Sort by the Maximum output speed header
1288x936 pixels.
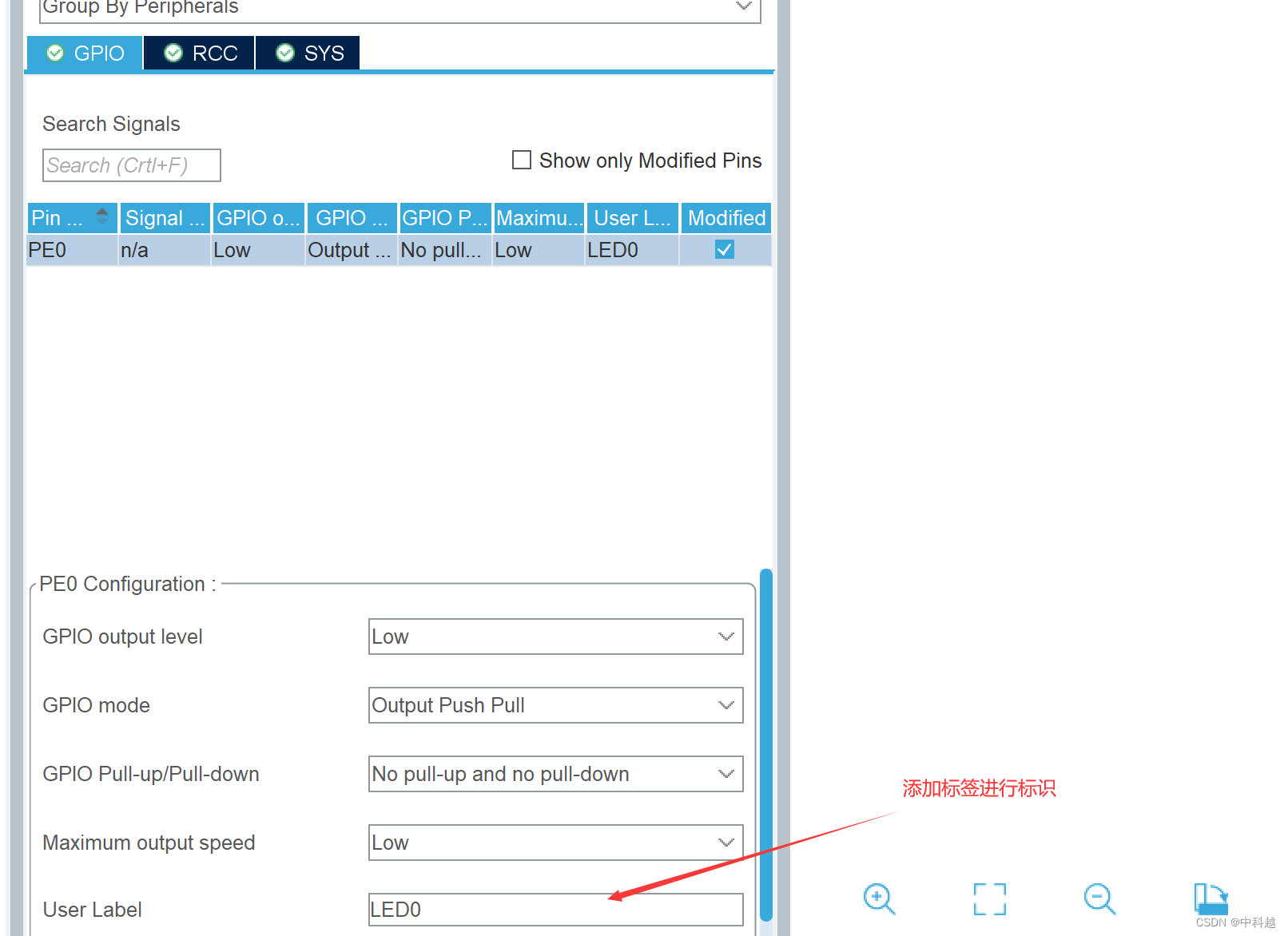click(539, 218)
